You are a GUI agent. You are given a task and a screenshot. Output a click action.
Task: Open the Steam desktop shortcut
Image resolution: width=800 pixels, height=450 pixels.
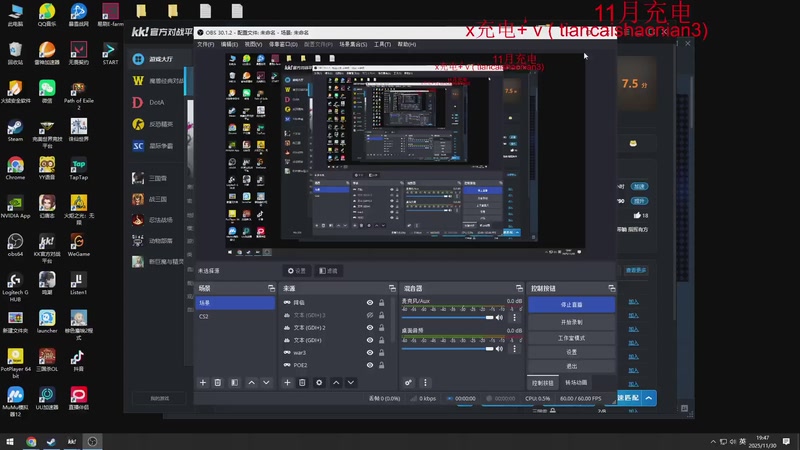point(15,130)
